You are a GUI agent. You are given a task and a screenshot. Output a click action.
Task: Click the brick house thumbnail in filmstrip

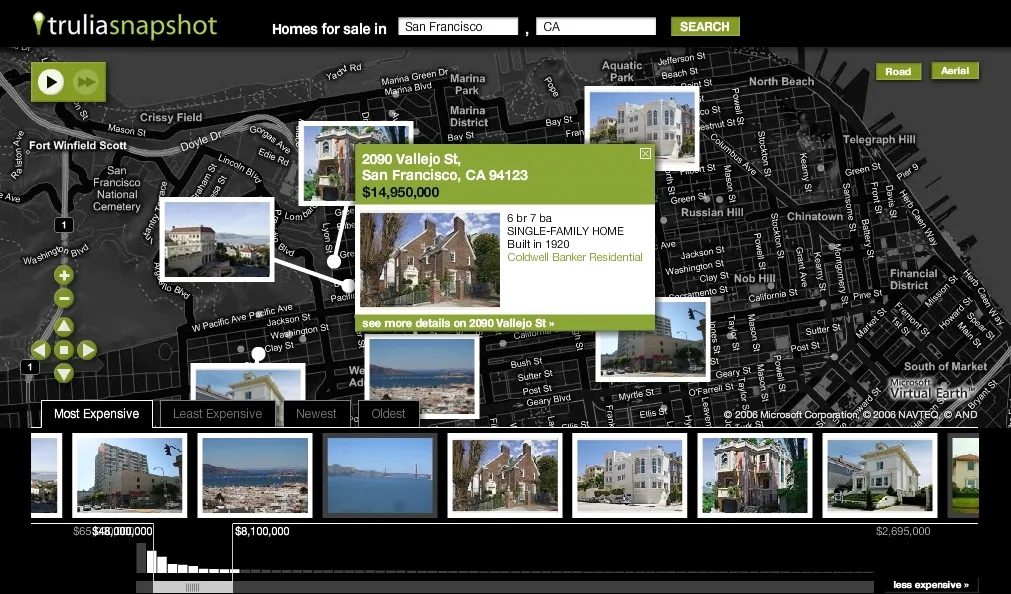tap(505, 475)
